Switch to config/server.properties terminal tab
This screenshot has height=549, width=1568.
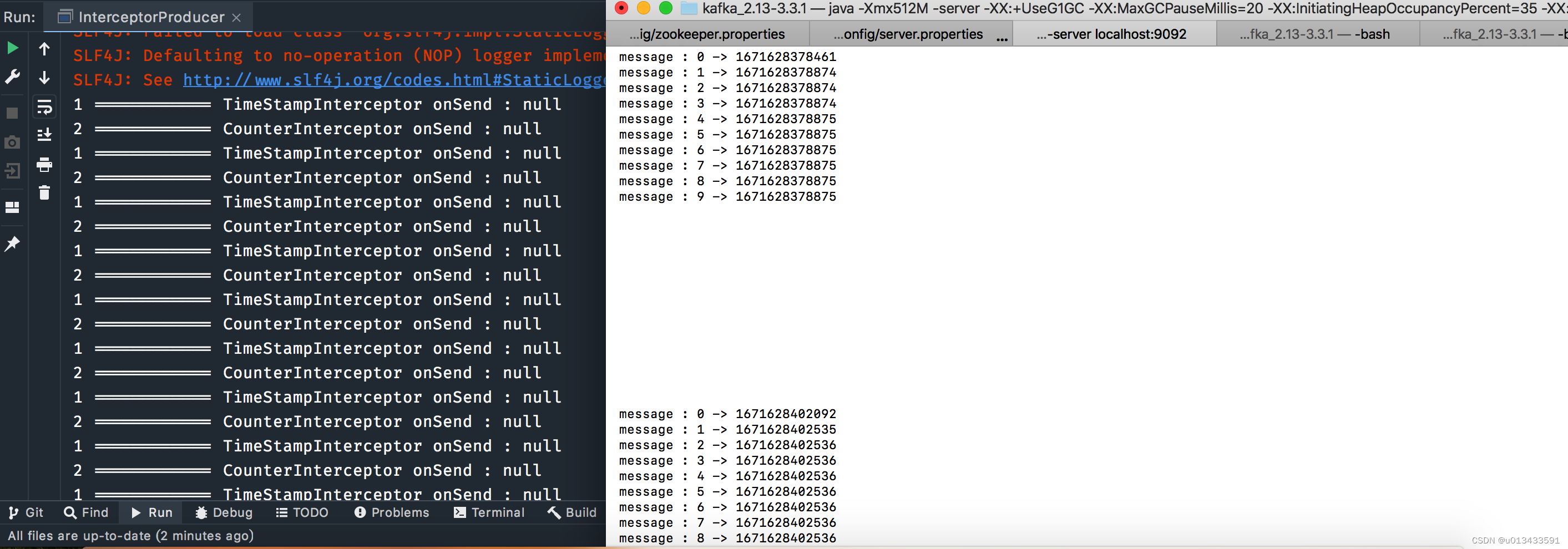[911, 34]
